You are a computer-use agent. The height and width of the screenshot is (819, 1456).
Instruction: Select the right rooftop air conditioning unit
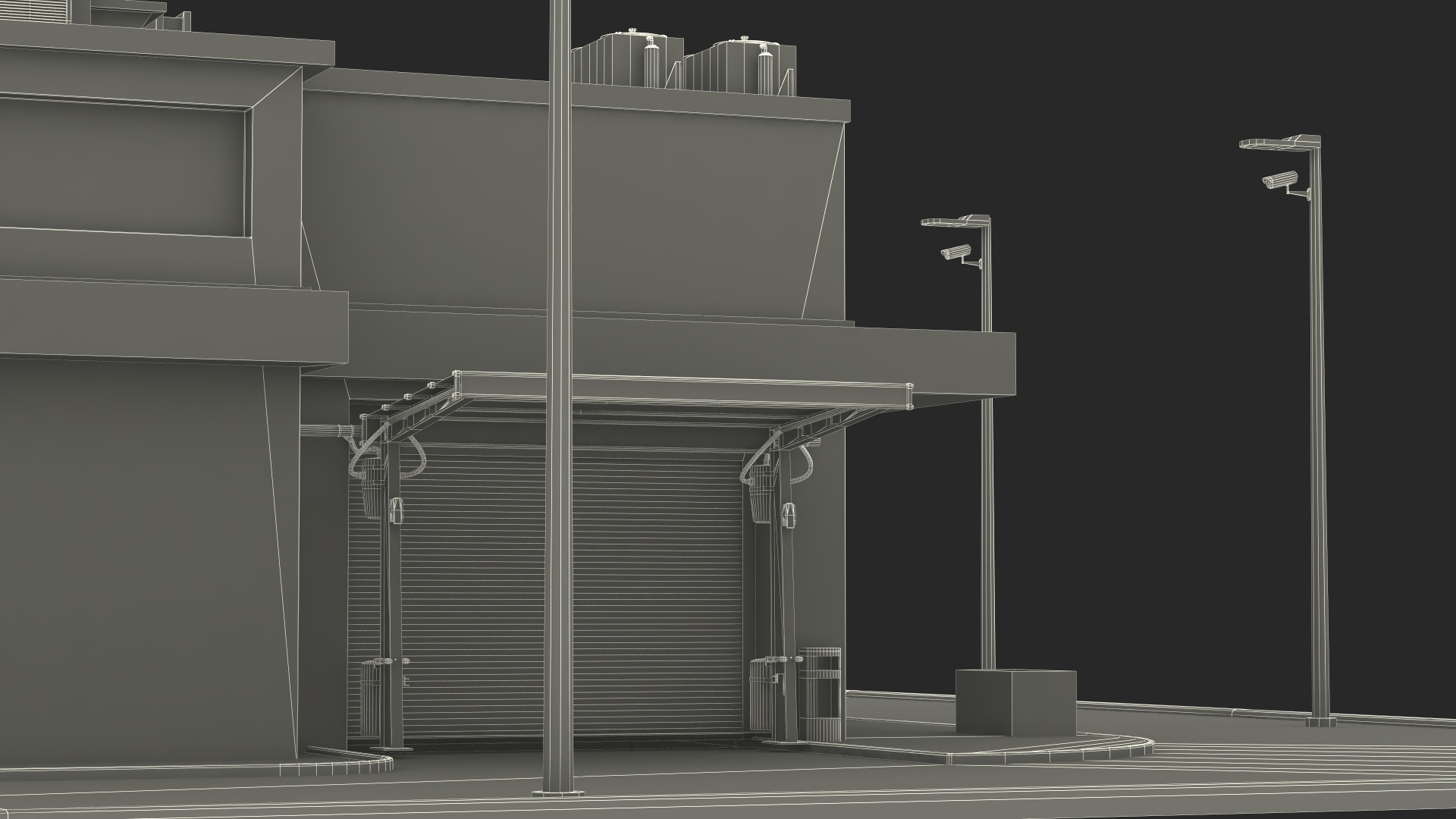point(739,65)
